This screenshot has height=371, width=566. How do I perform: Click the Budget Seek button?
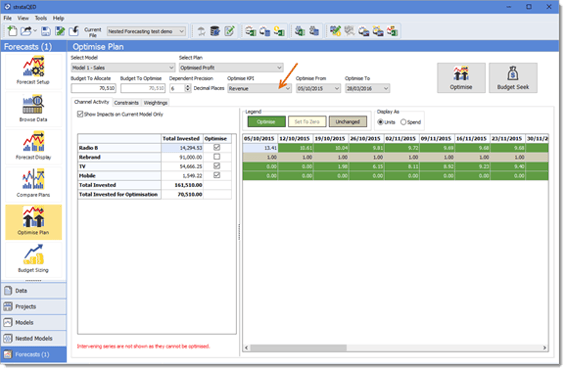click(513, 78)
